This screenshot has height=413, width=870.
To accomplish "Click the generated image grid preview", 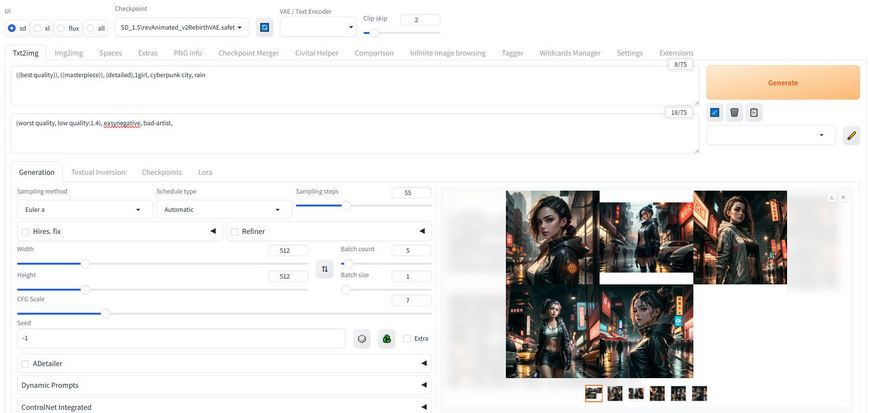I will pyautogui.click(x=646, y=284).
